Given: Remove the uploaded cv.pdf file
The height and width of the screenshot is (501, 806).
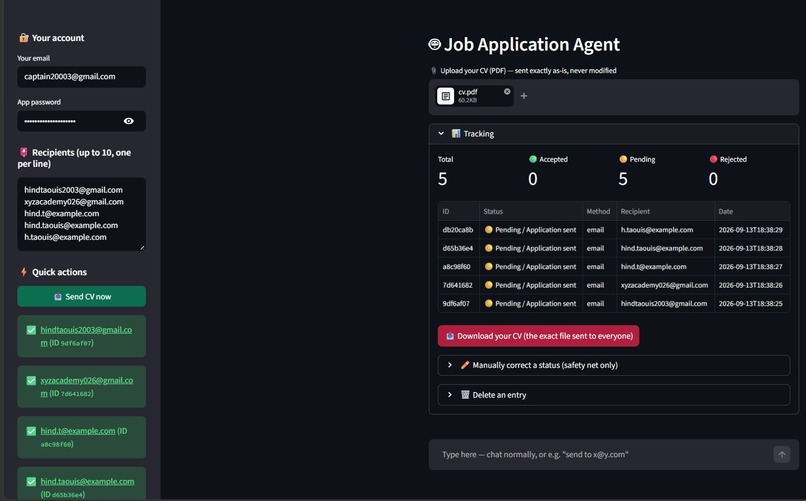Looking at the screenshot, I should click(507, 91).
